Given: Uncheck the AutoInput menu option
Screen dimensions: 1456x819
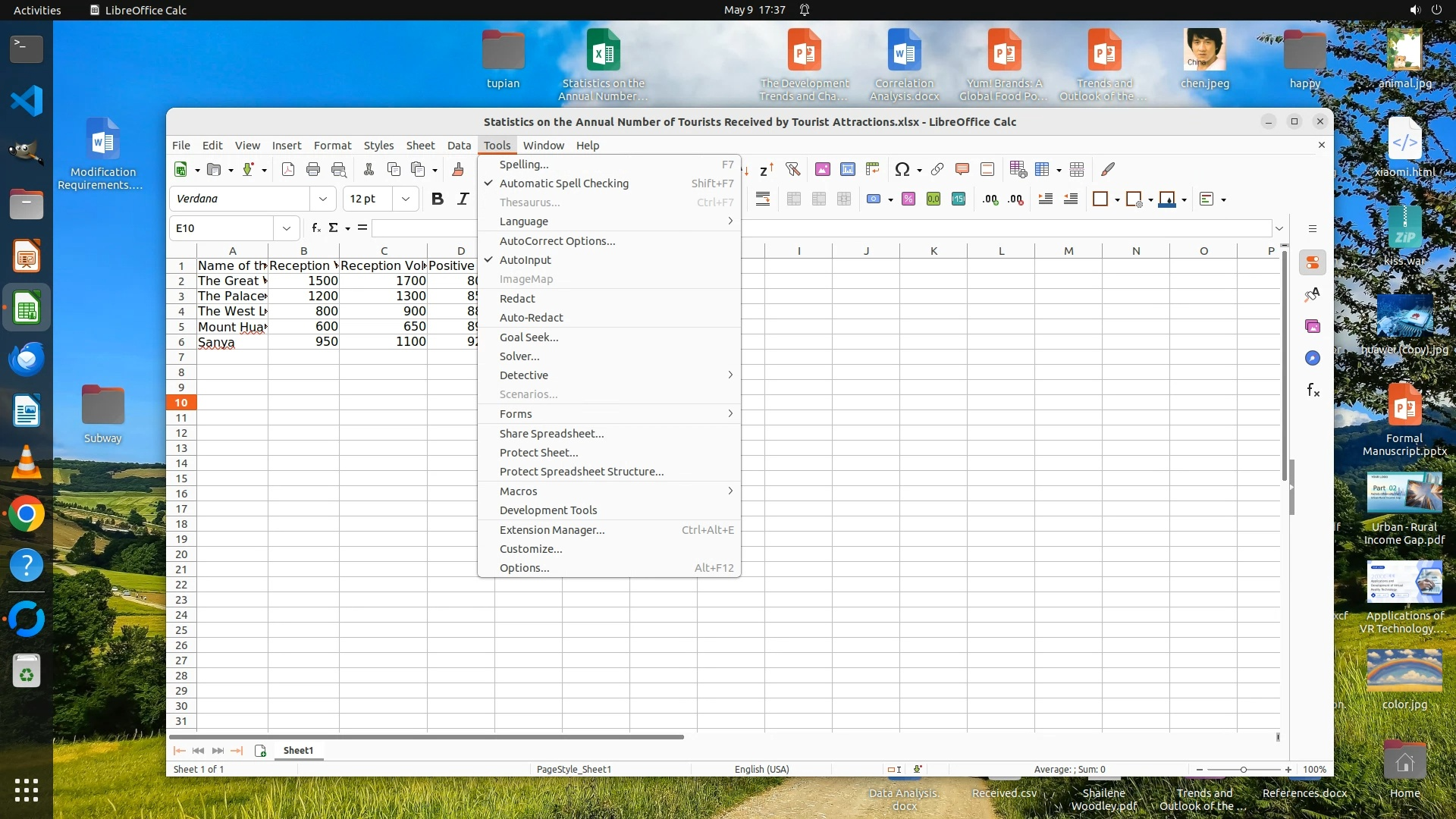Looking at the screenshot, I should tap(525, 260).
